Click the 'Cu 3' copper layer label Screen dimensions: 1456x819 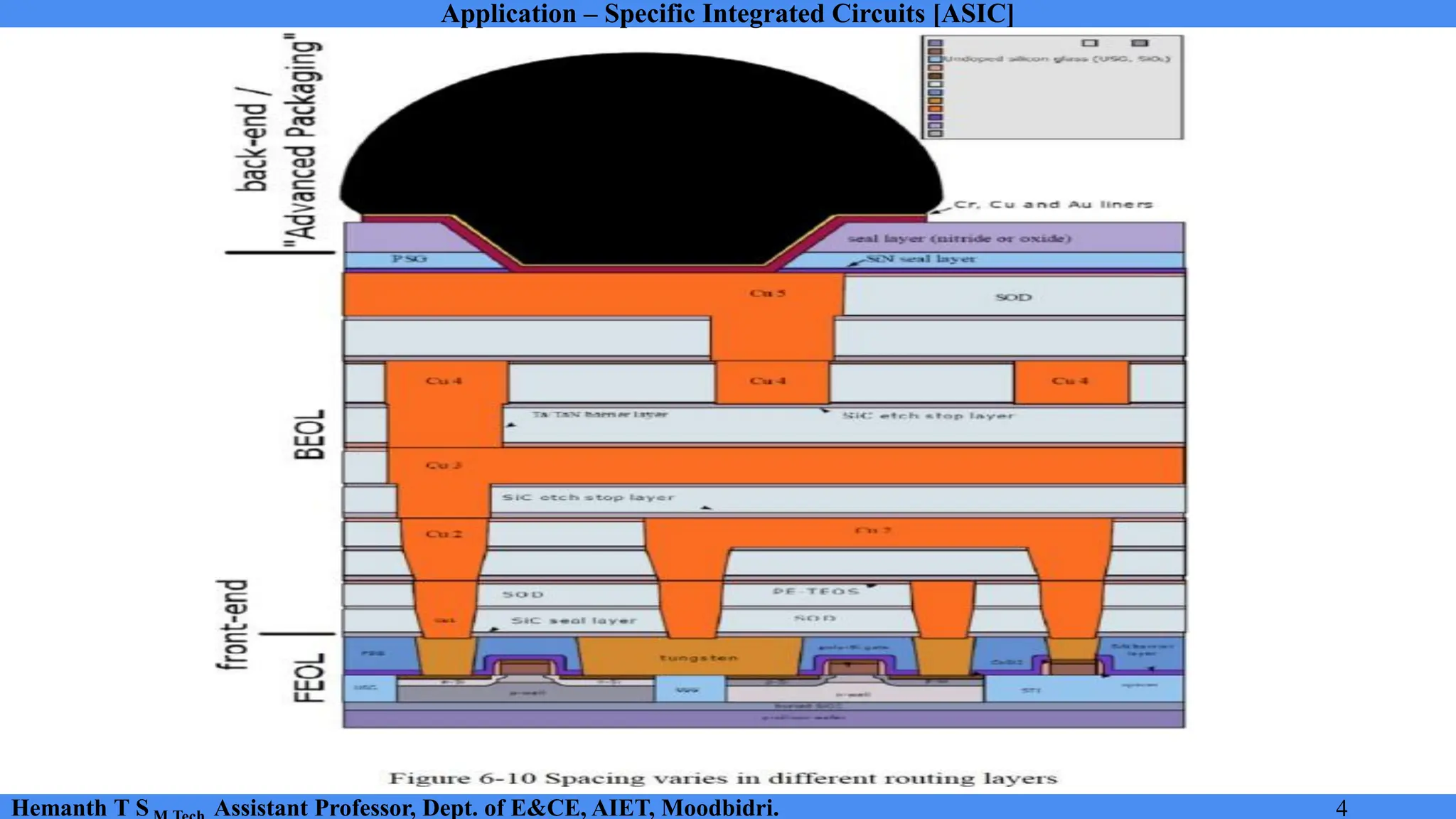click(x=444, y=466)
